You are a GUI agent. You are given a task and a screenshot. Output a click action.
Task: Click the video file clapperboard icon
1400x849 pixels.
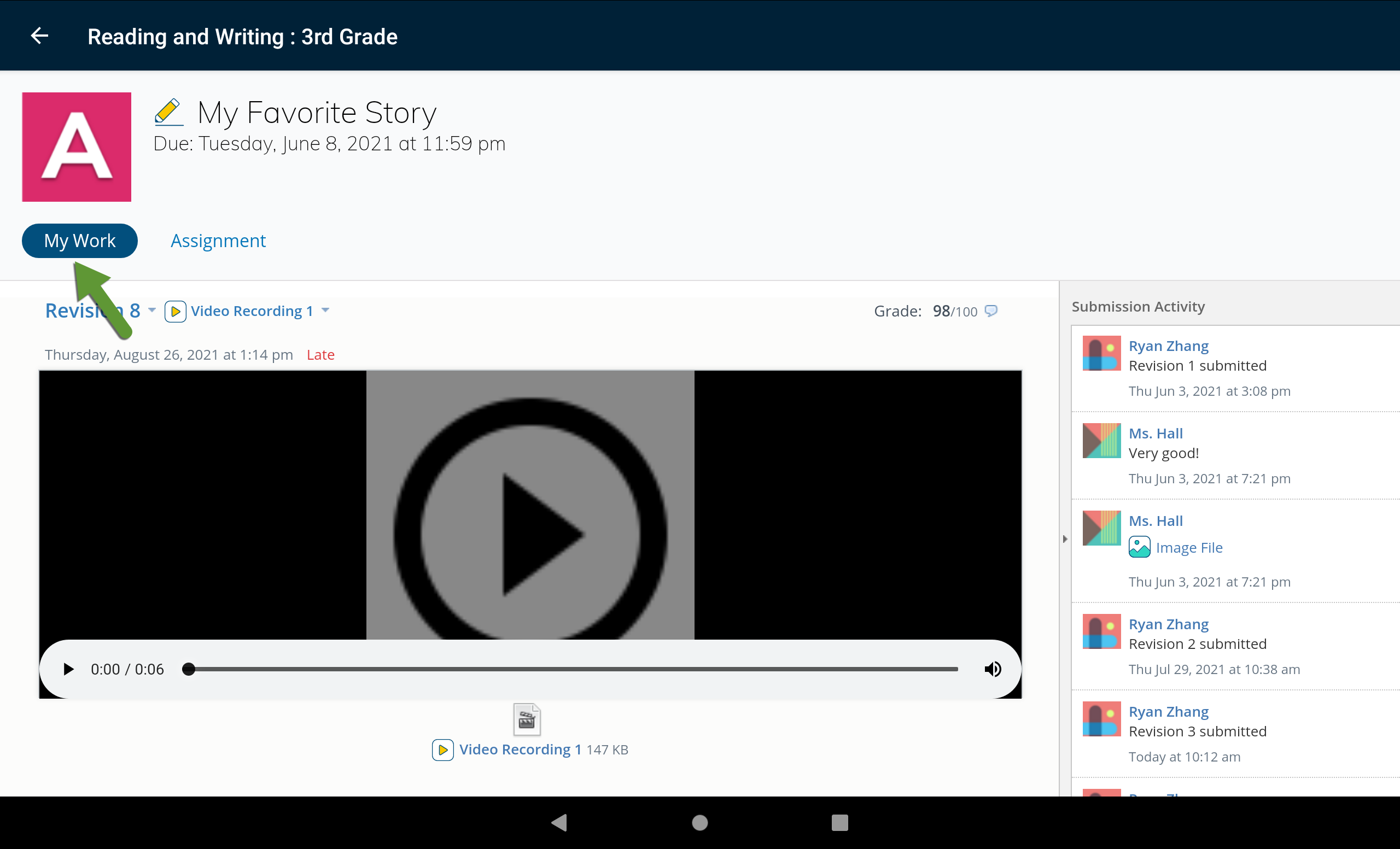click(x=527, y=719)
